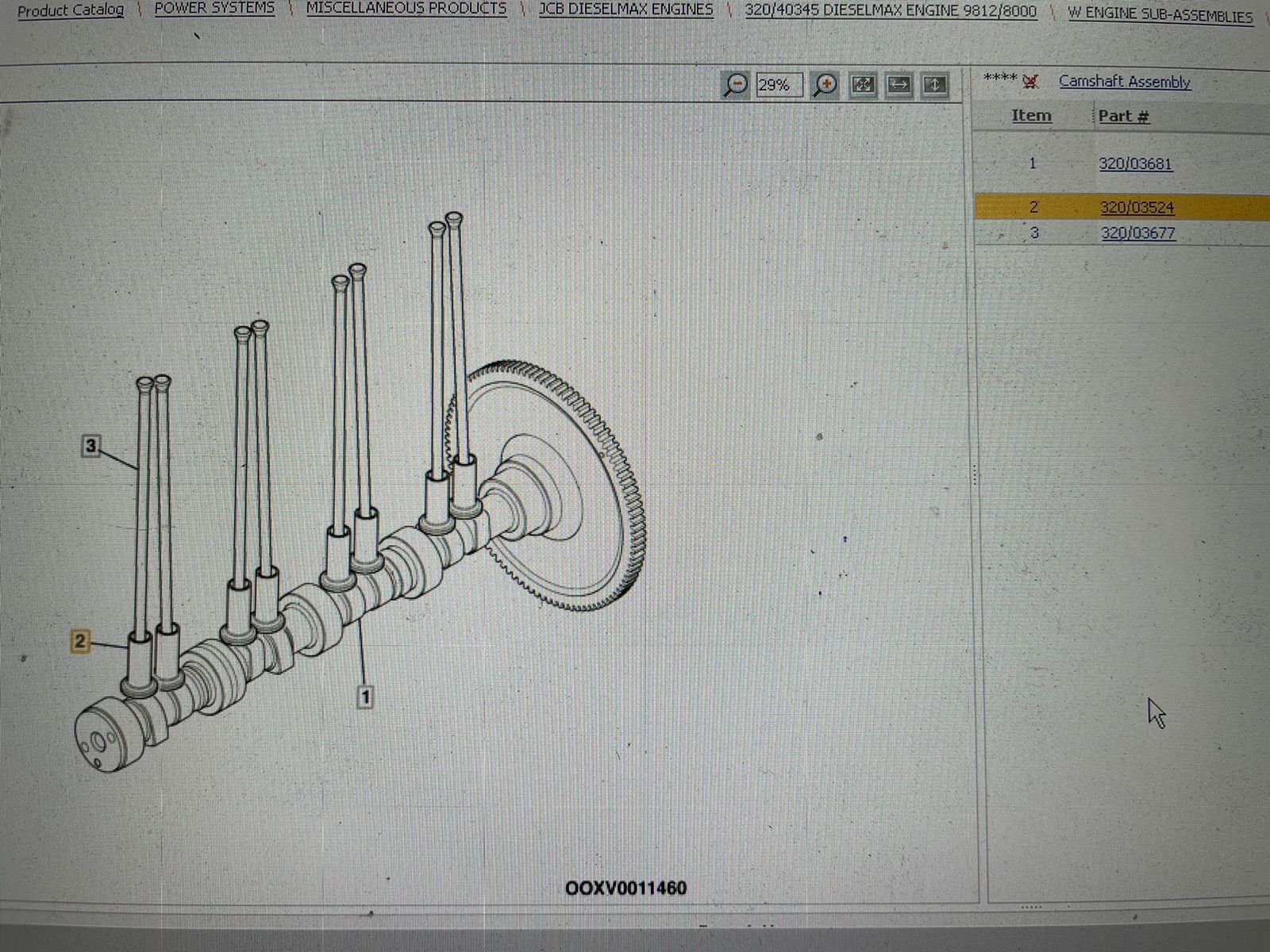Fit diagram to window icon

click(x=863, y=84)
